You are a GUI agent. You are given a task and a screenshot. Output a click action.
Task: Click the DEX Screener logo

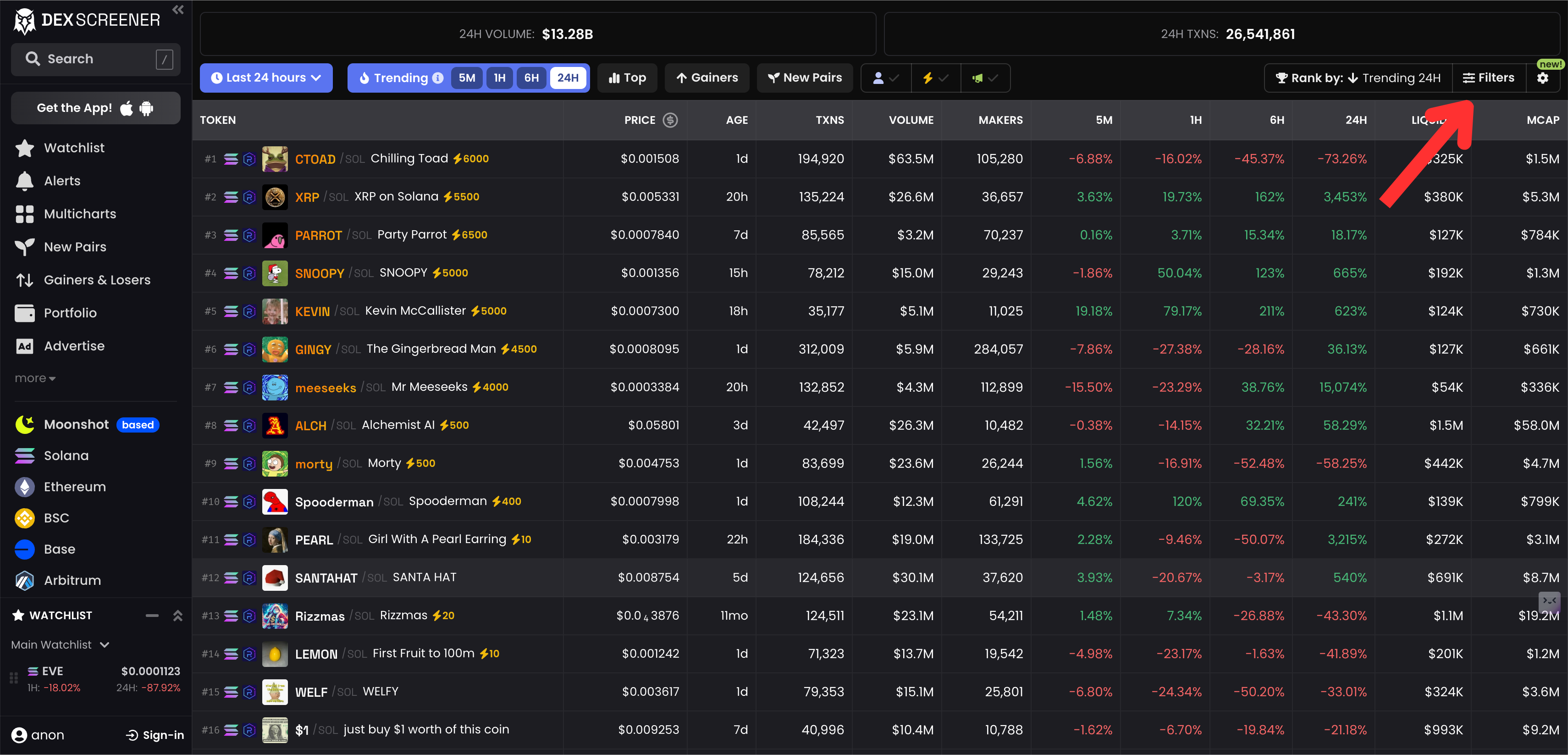(87, 21)
